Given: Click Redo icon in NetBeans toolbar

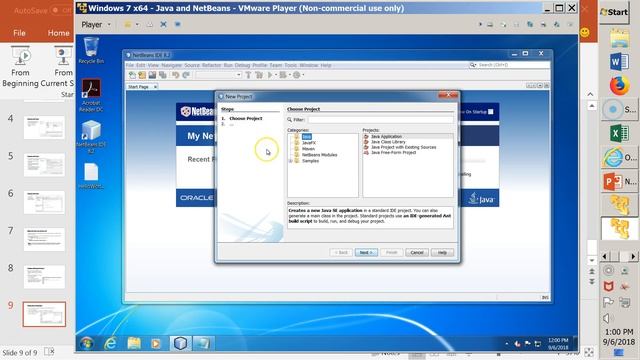Looking at the screenshot, I should (186, 75).
